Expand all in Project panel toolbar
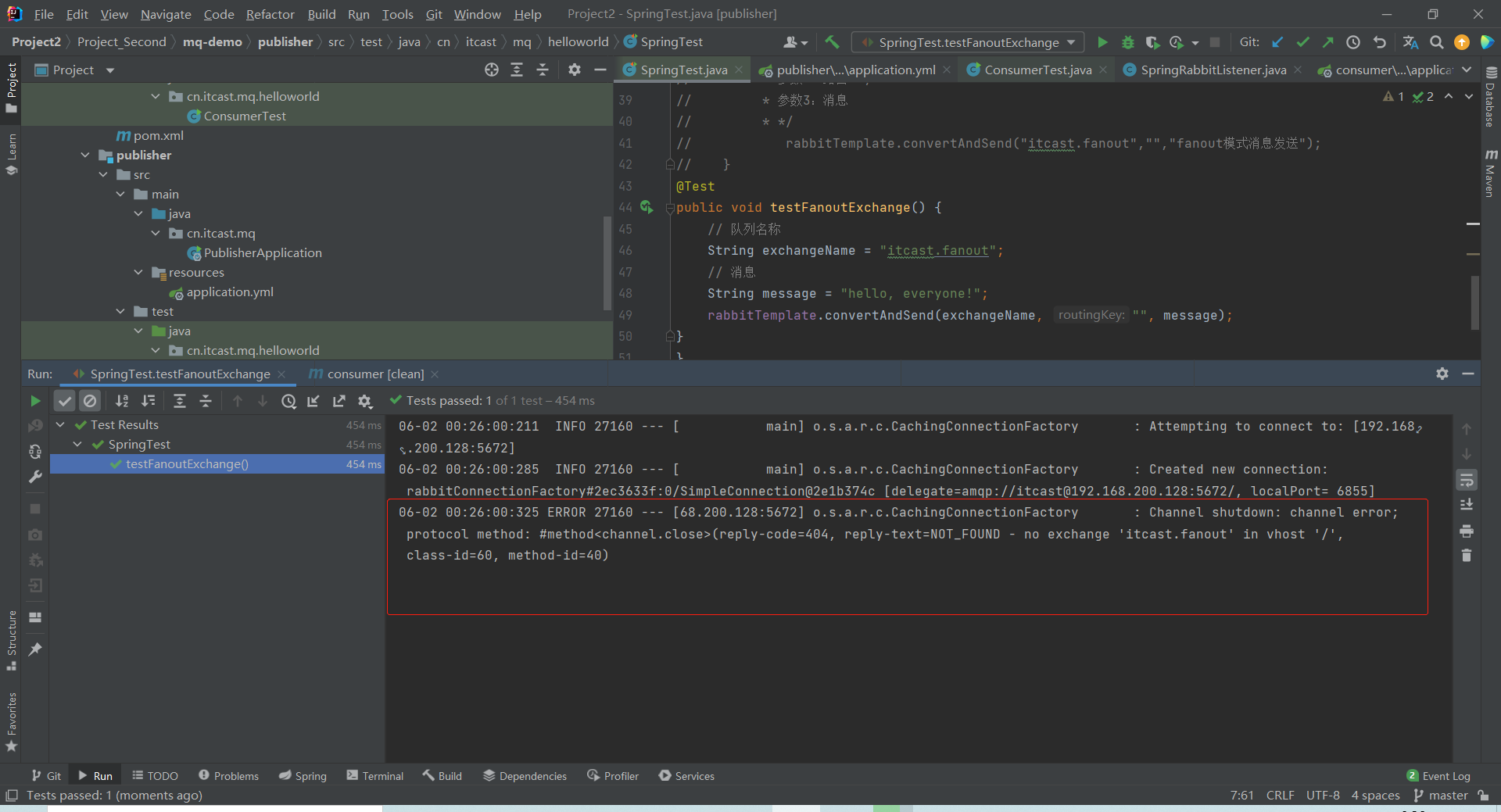 pos(517,70)
